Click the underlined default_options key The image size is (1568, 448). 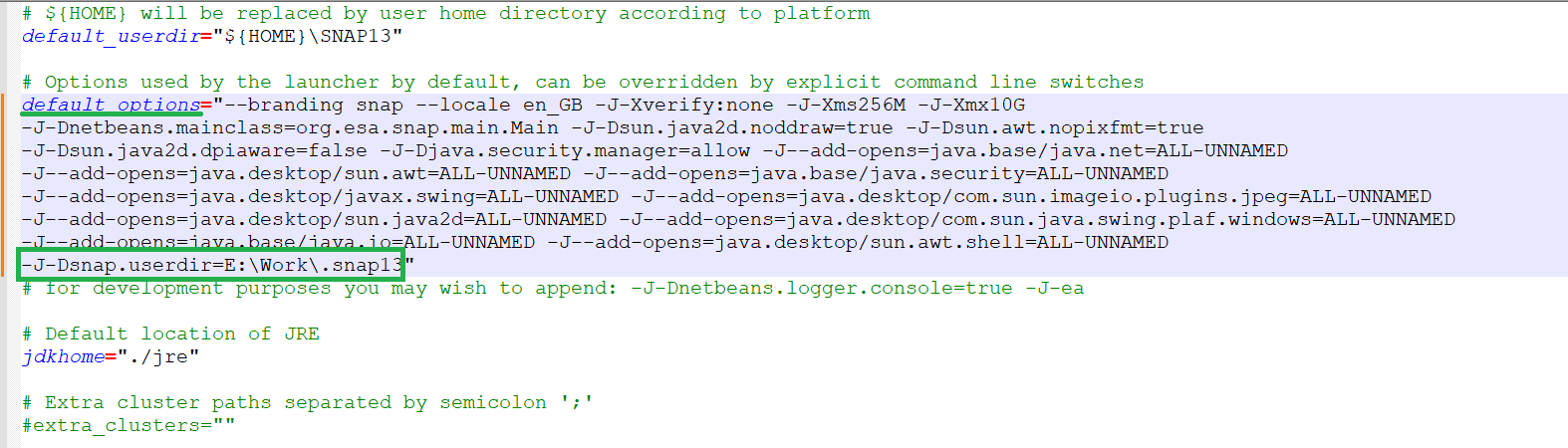111,105
